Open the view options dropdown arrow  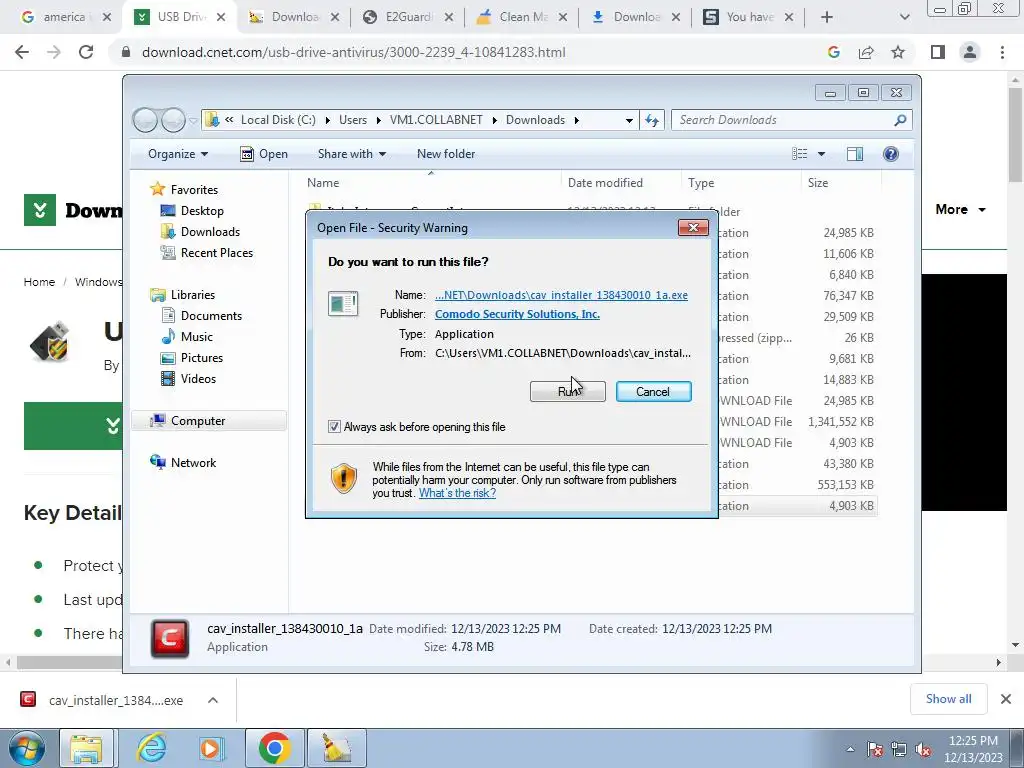tap(822, 154)
